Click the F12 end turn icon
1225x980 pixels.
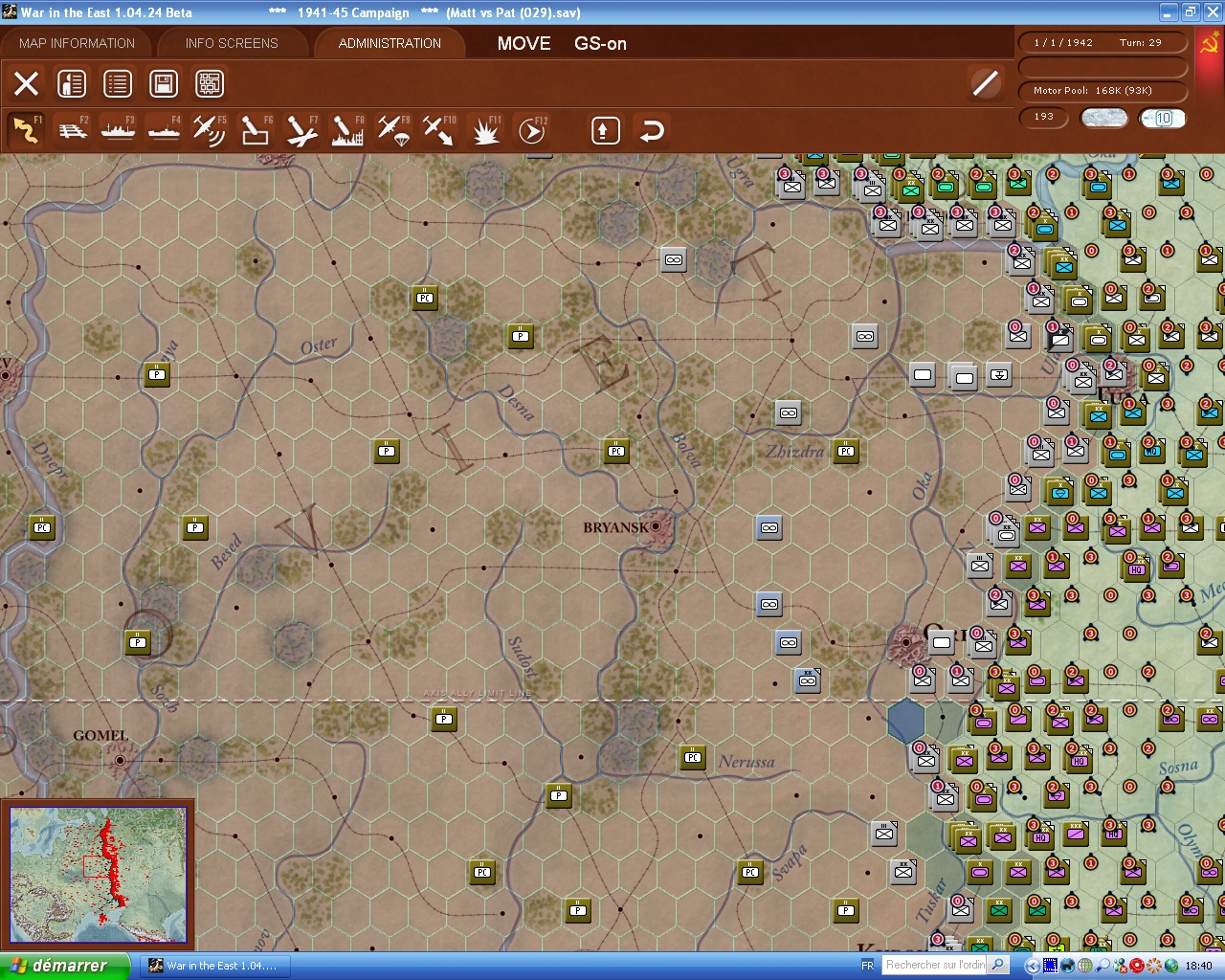click(532, 130)
